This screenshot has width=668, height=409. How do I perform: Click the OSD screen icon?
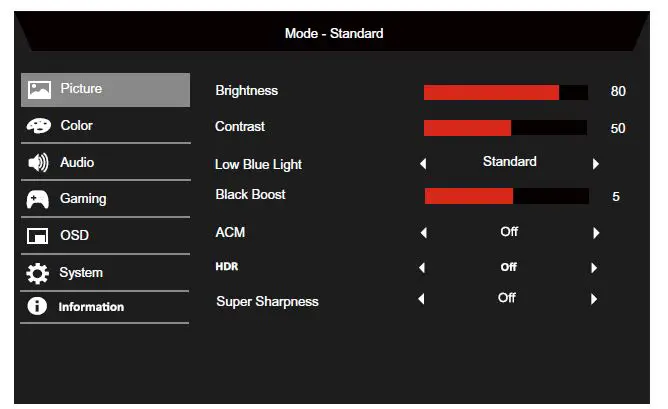(x=39, y=236)
